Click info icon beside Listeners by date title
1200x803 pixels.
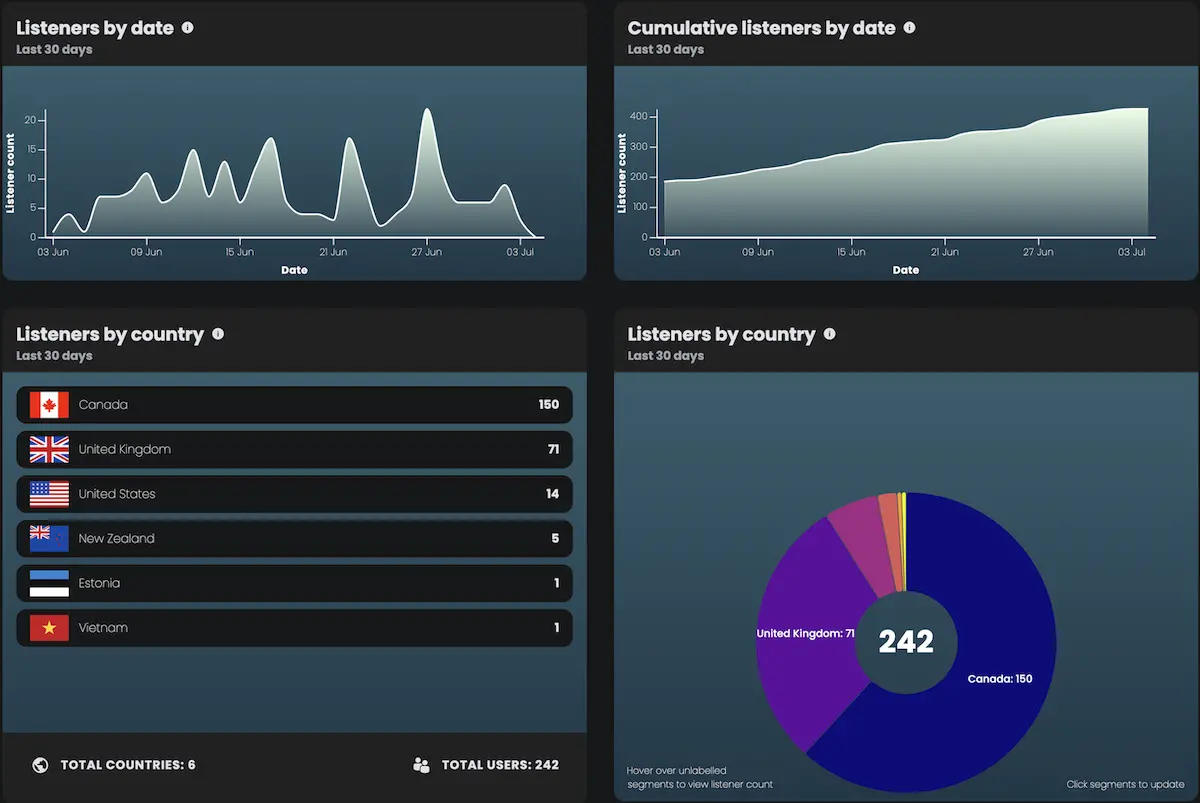coord(187,28)
